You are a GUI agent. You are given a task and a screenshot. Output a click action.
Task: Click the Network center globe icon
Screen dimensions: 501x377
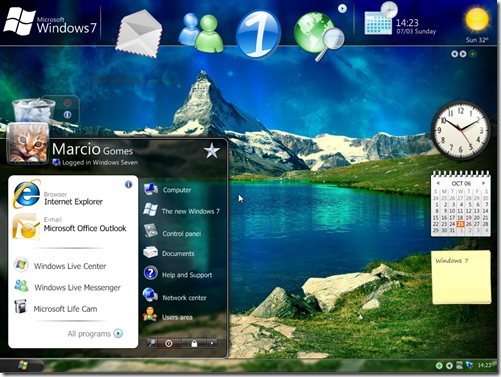[150, 294]
